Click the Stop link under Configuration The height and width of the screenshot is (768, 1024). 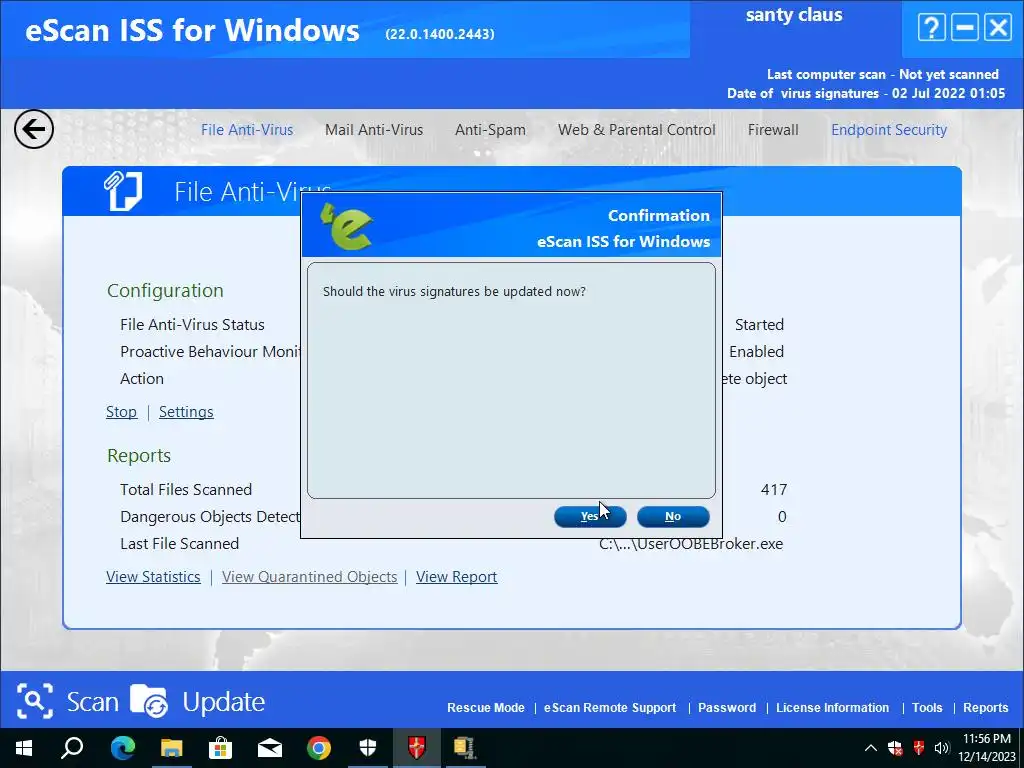121,412
